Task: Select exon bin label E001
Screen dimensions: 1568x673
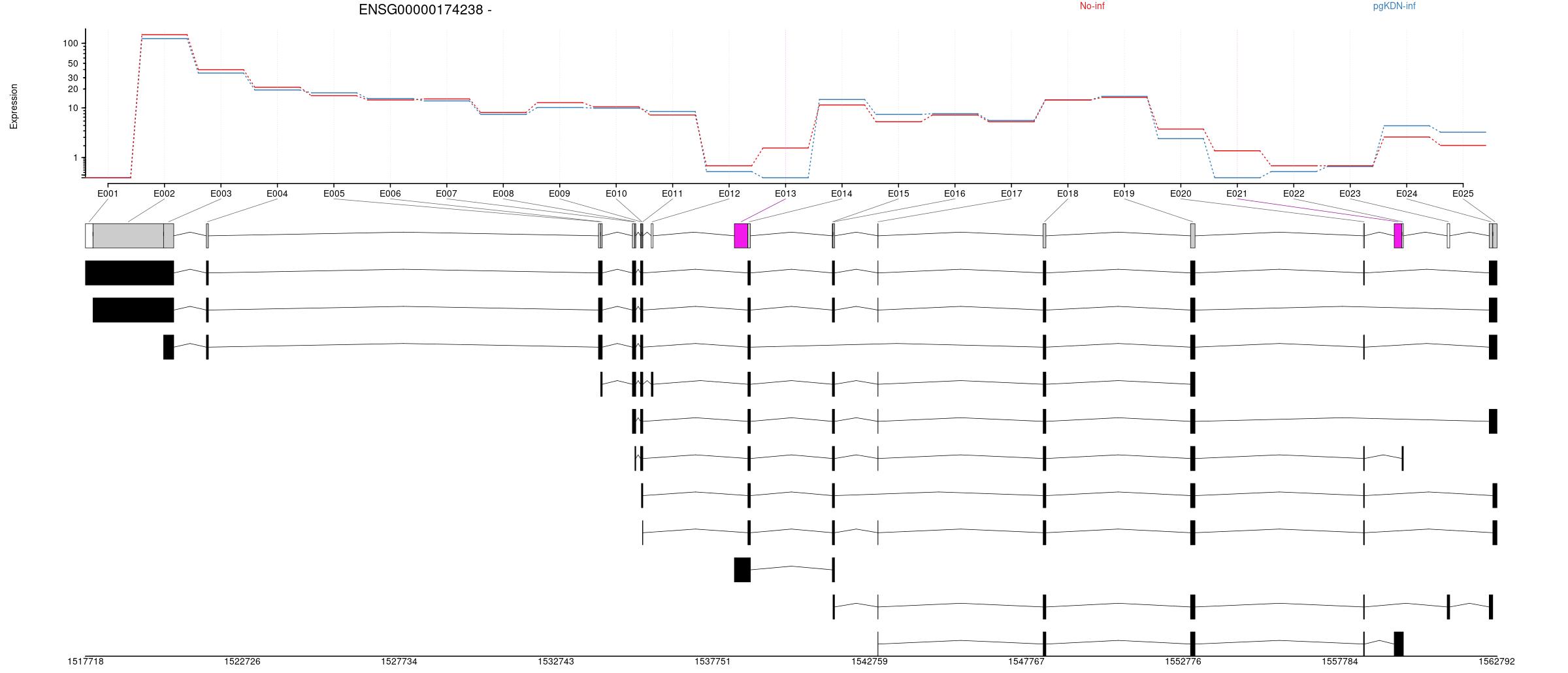Action: 108,193
